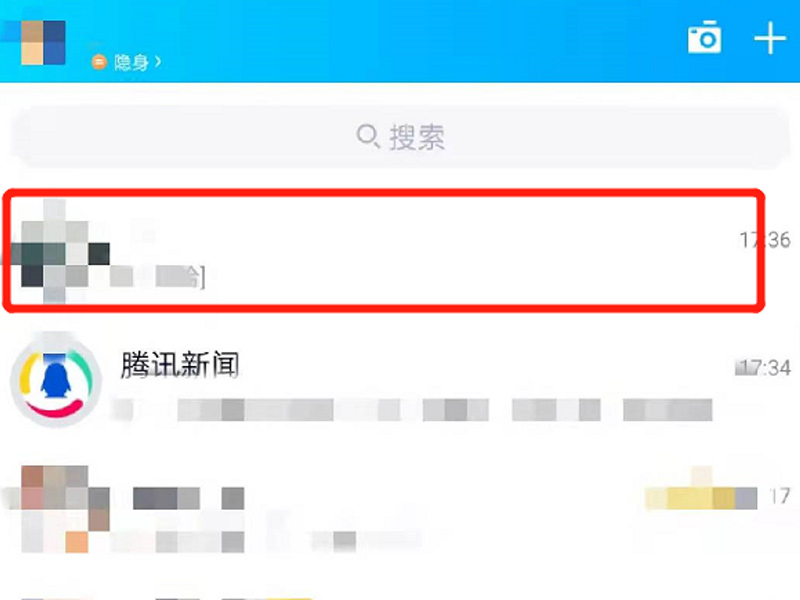
Task: Tap the blurred avatar of third conversation
Action: pyautogui.click(x=60, y=509)
